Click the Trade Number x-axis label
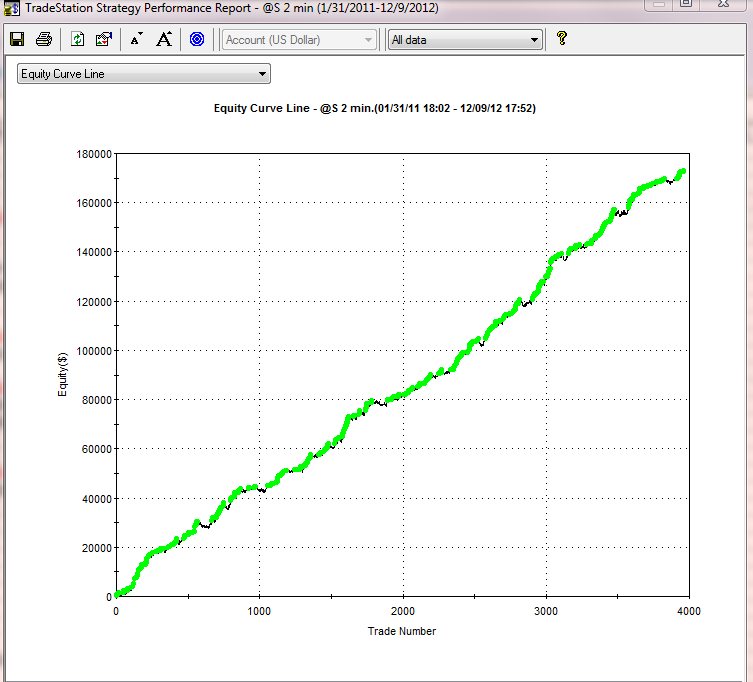The width and height of the screenshot is (753, 682). coord(402,631)
